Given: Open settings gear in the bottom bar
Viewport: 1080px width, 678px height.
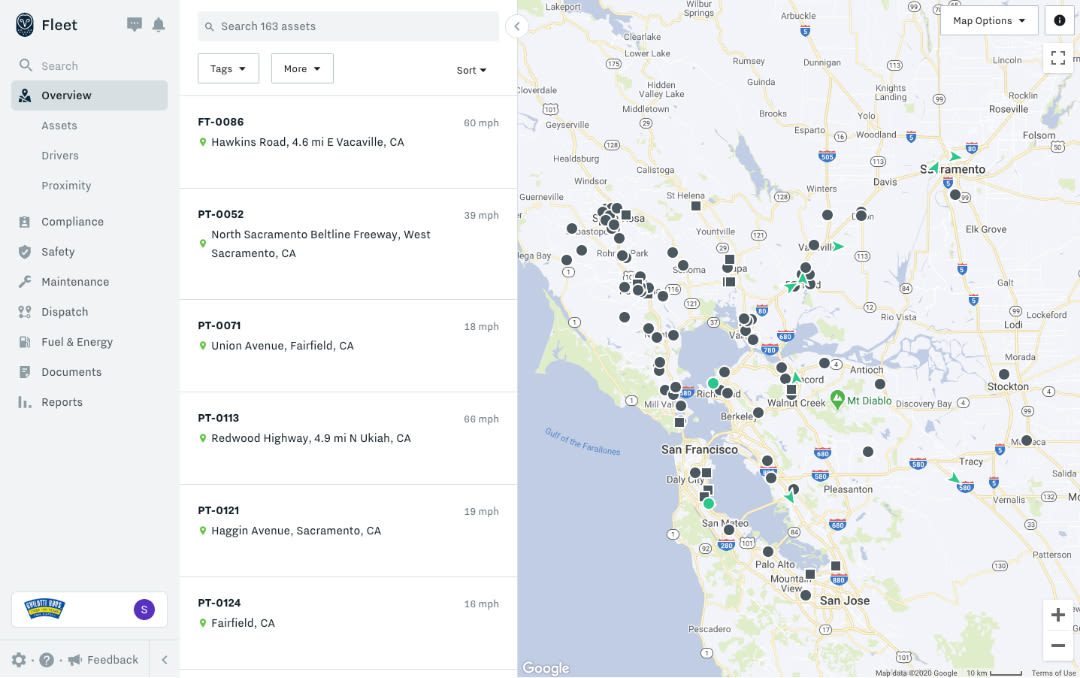Looking at the screenshot, I should (x=18, y=660).
